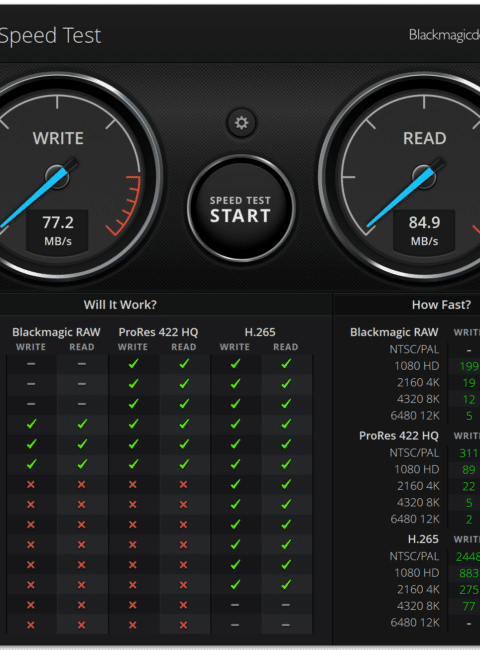
Task: Click NTSC/PAL row under Blackmagic RAW in How Fast
Action: point(414,349)
